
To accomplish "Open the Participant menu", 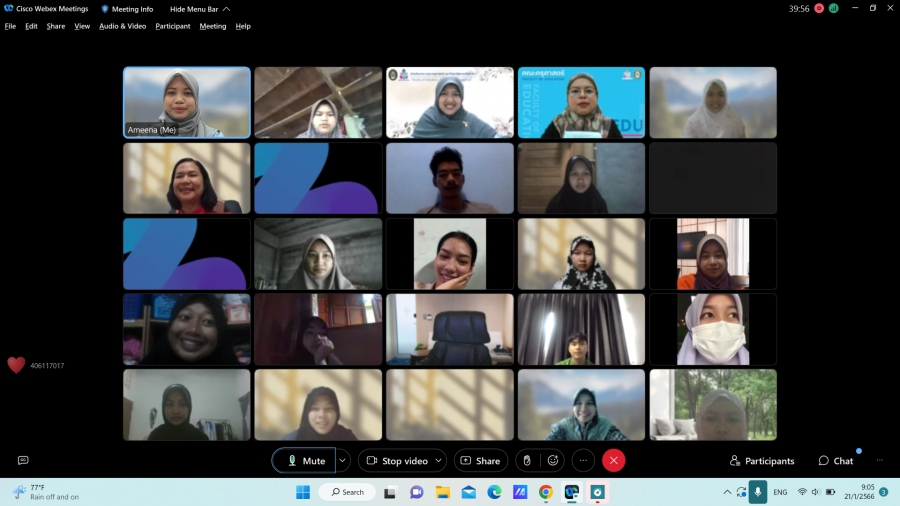I will pyautogui.click(x=172, y=26).
